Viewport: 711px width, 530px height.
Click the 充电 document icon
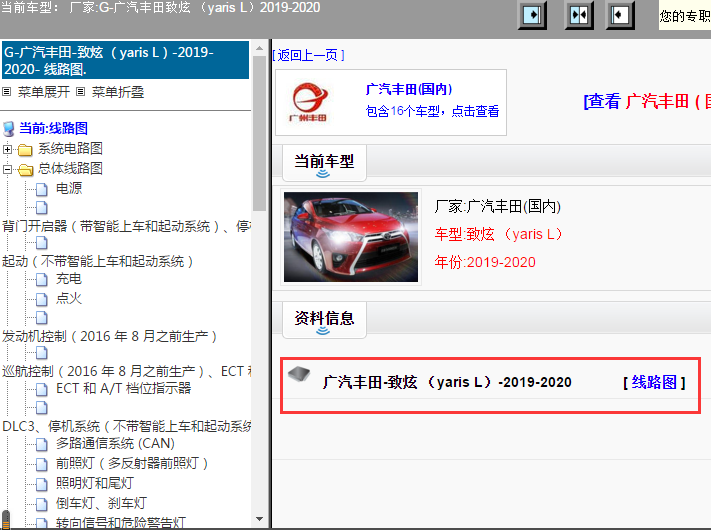coord(41,280)
